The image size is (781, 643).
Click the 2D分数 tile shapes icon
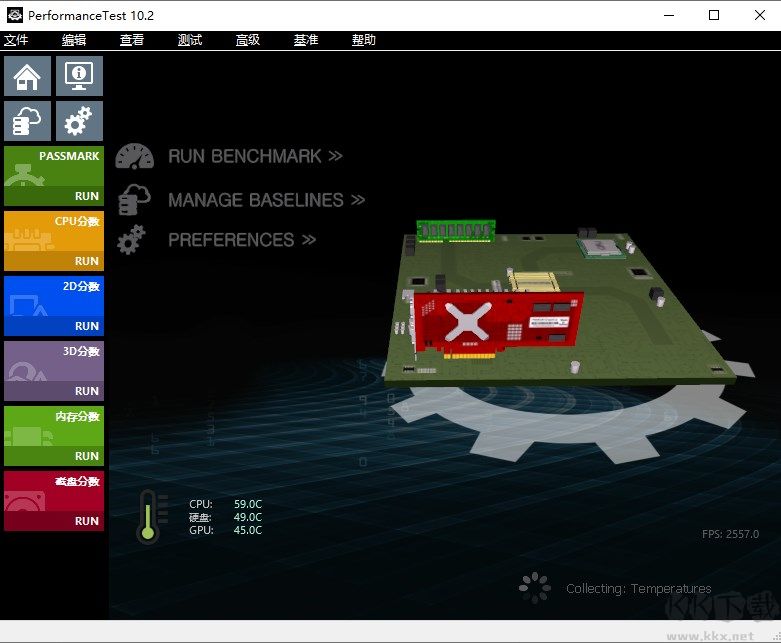click(x=28, y=305)
